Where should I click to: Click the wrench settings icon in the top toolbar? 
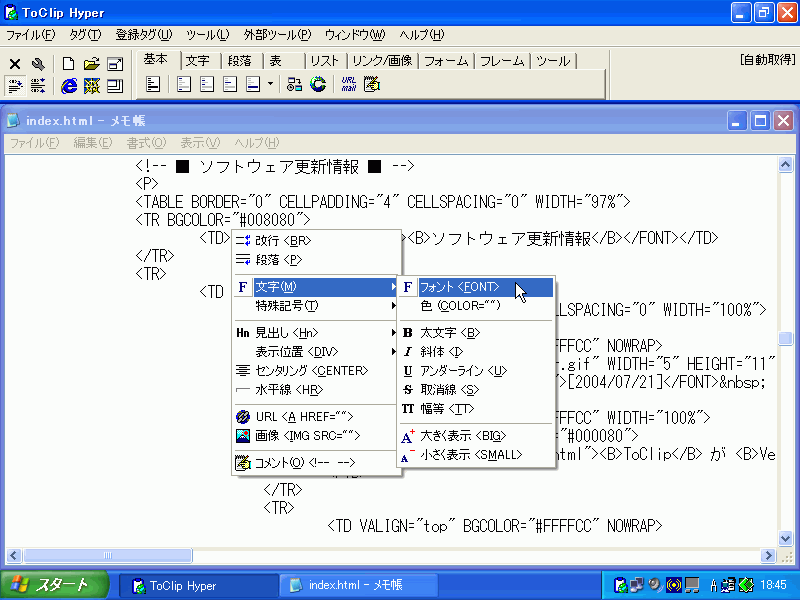coord(38,61)
